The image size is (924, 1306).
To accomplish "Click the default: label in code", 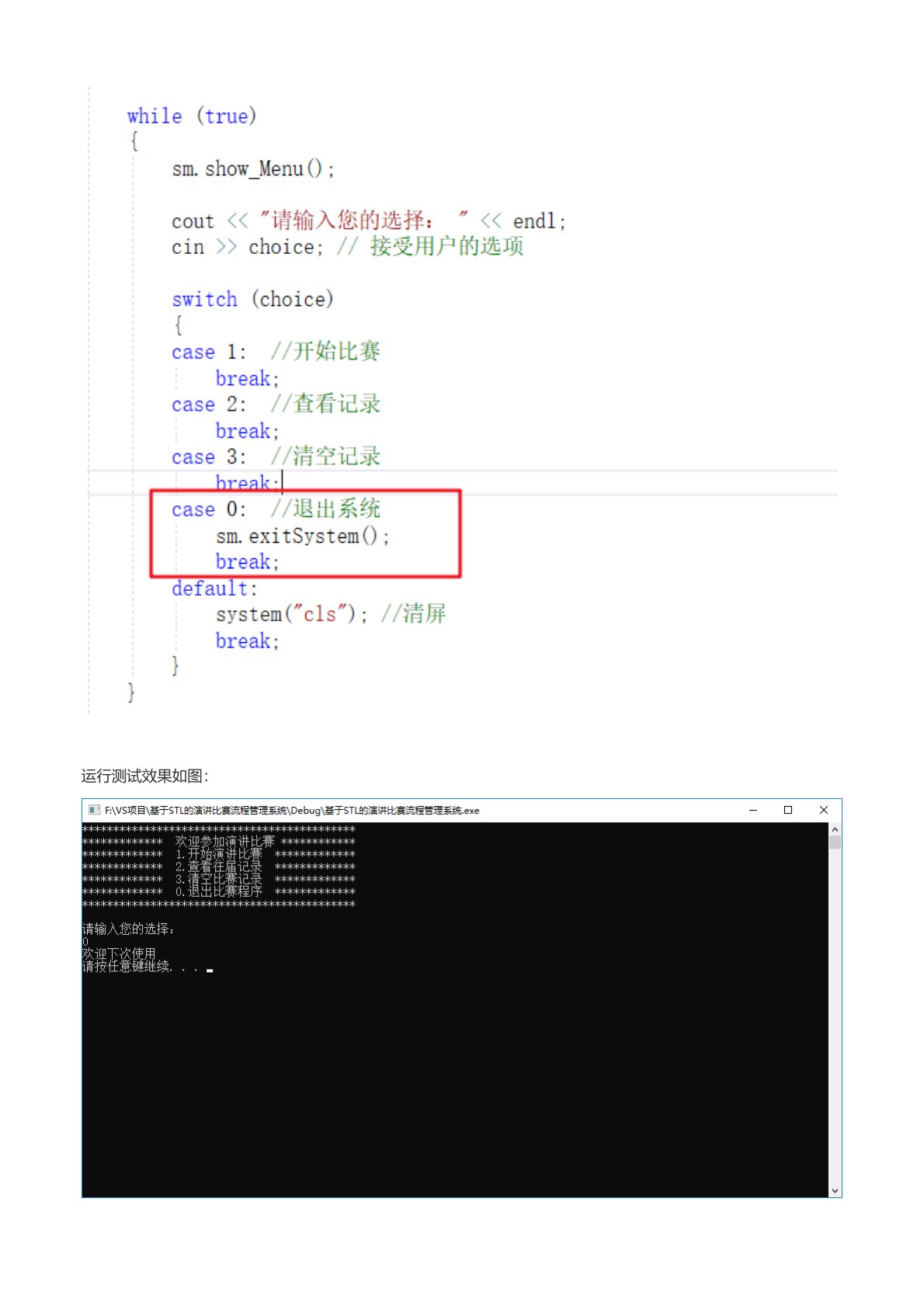I will point(214,589).
